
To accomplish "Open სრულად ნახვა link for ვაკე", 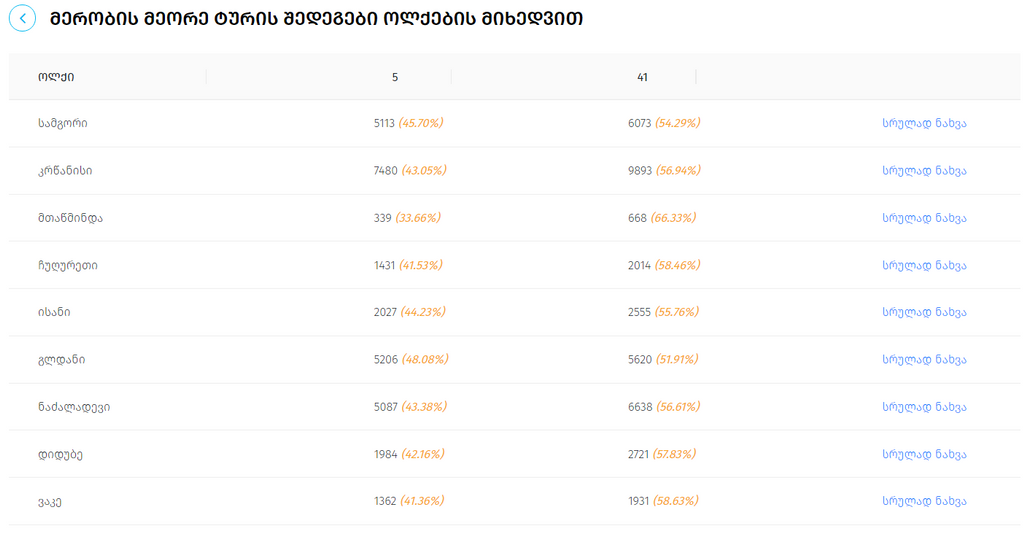I will 924,501.
